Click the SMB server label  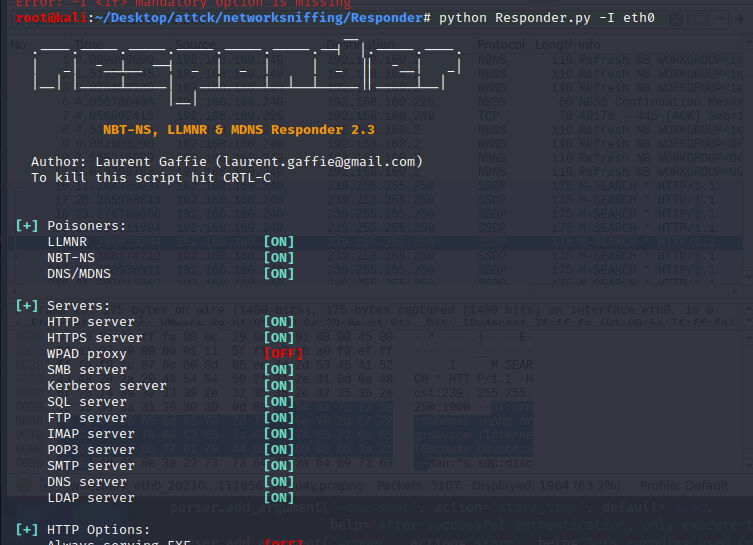87,369
